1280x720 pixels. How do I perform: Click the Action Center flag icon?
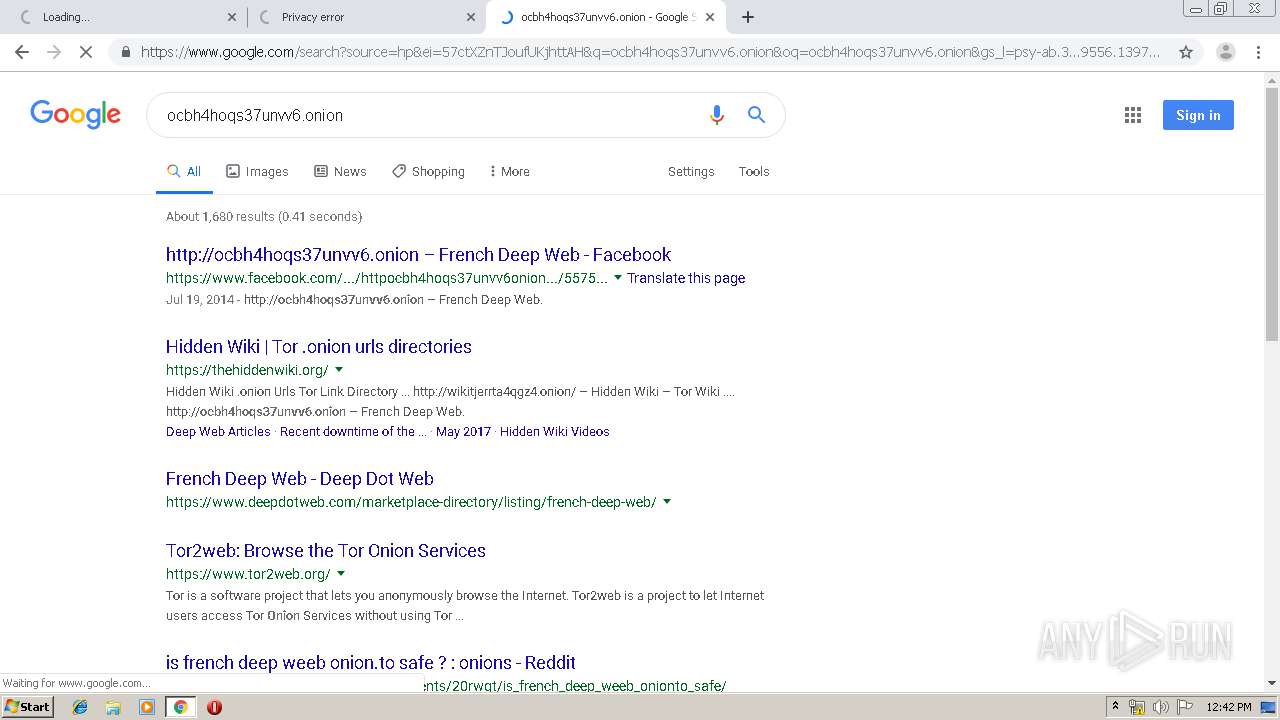point(1184,707)
